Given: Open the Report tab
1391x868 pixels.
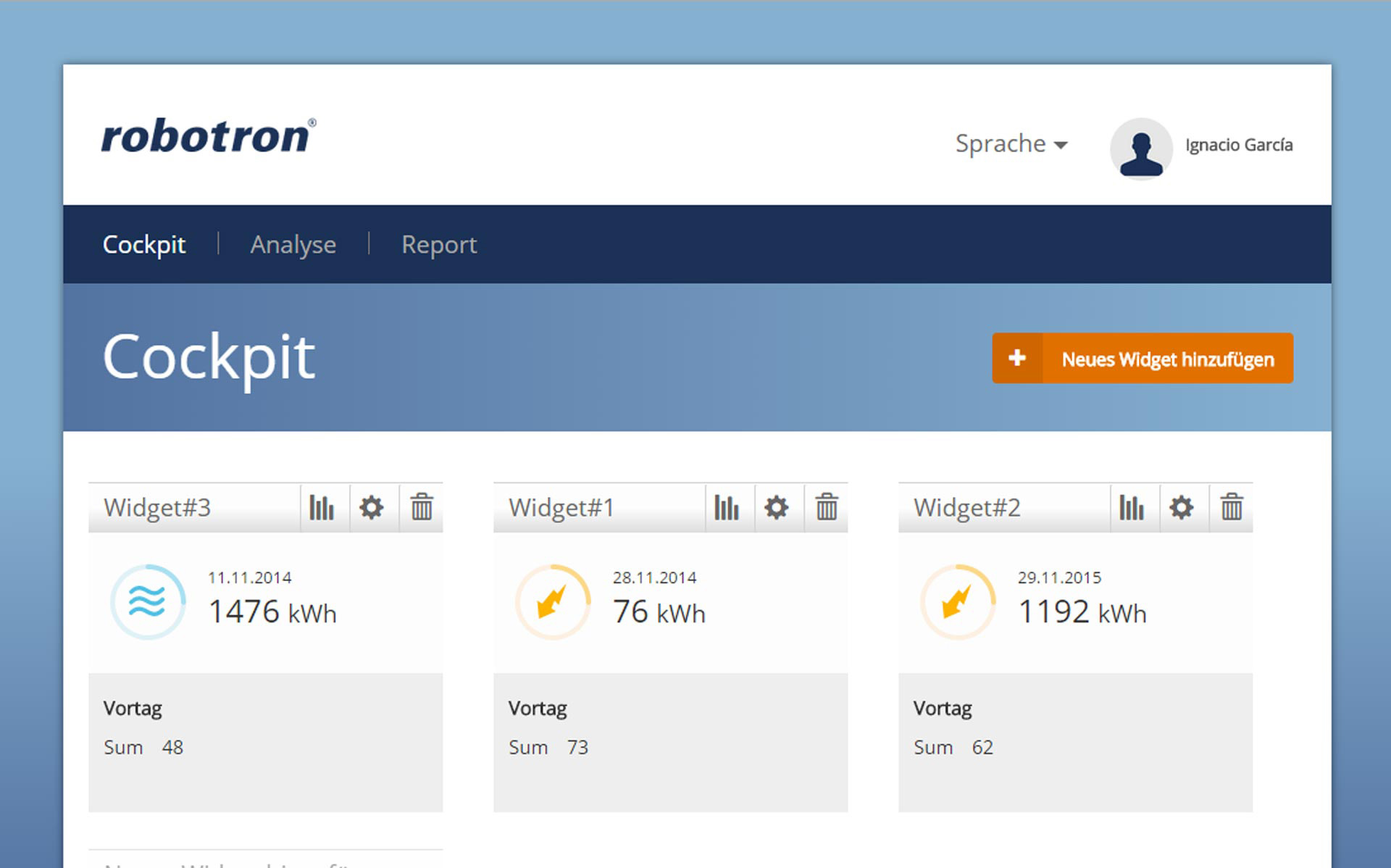Looking at the screenshot, I should point(439,245).
